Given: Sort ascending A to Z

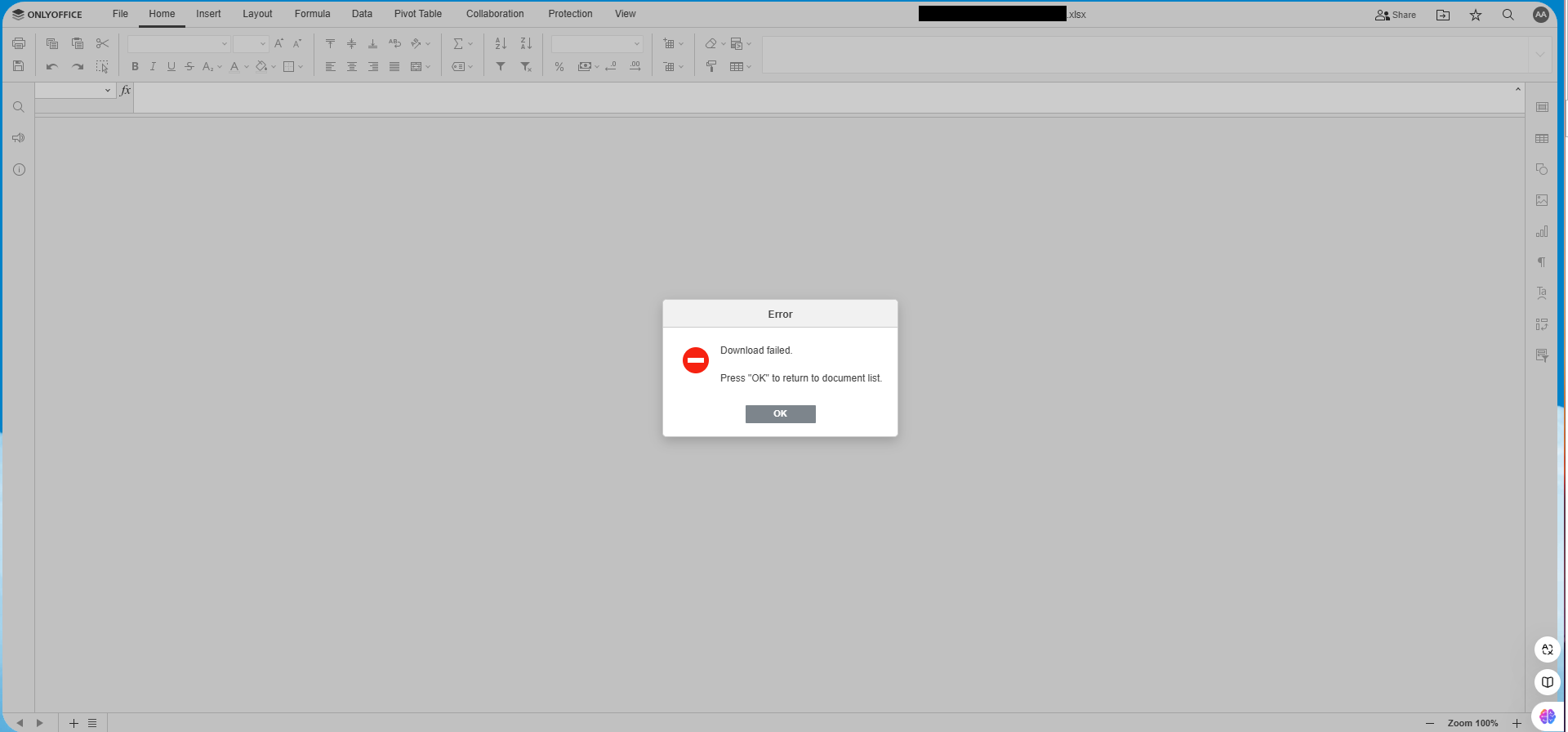Looking at the screenshot, I should click(x=501, y=44).
